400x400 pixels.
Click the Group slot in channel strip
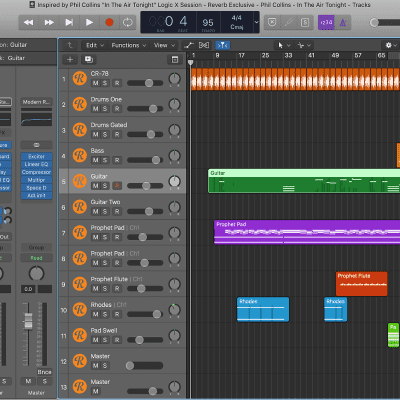pos(36,248)
